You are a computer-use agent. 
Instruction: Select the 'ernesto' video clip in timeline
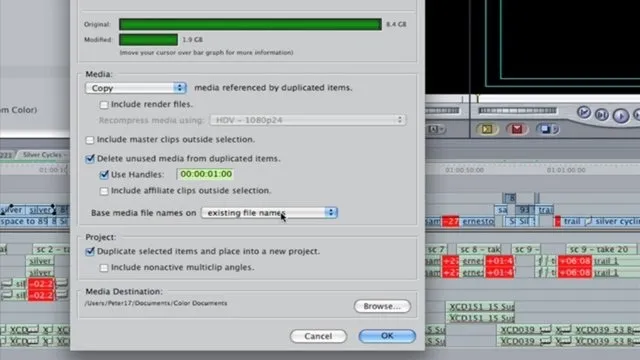477,222
